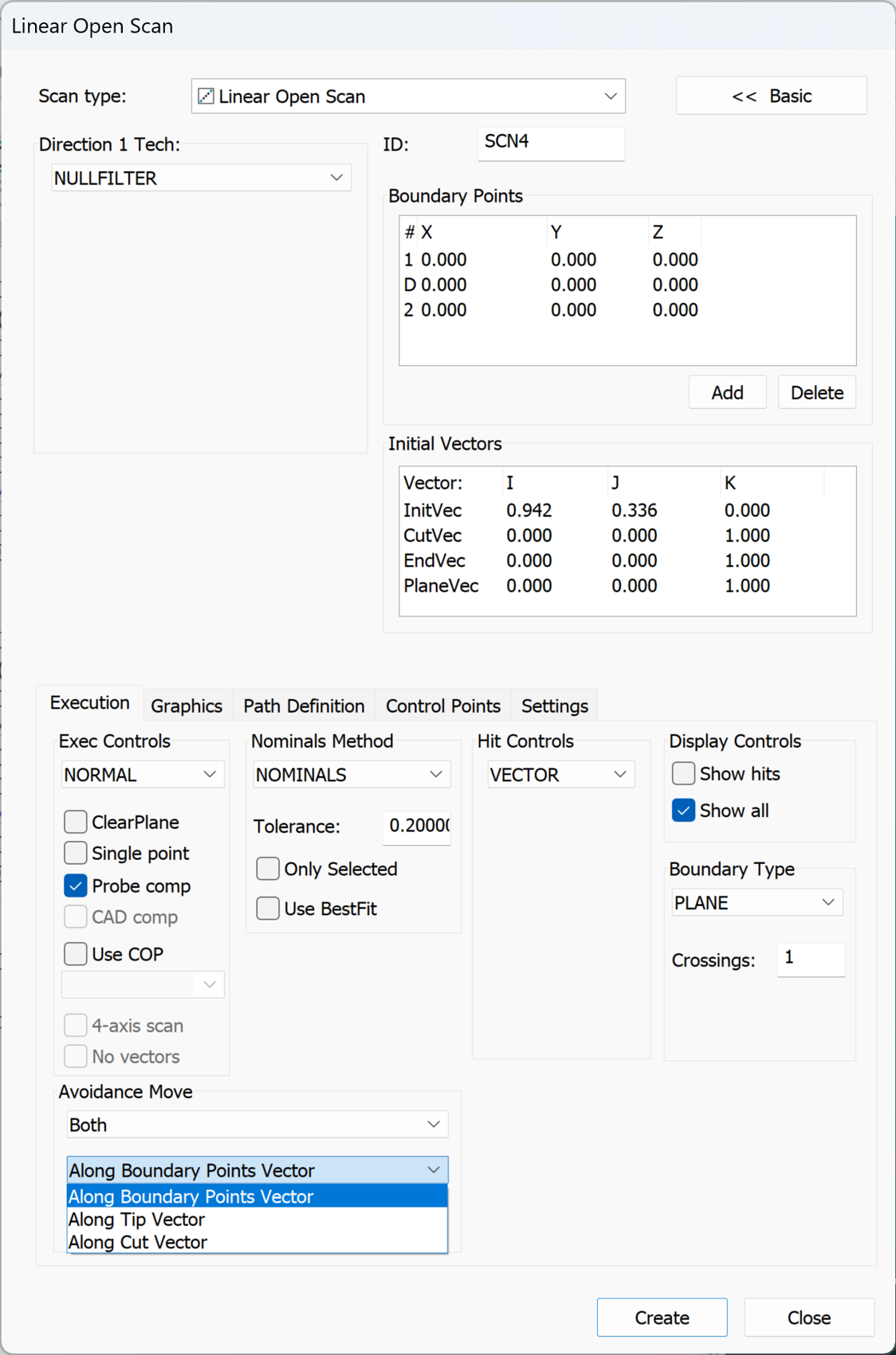Open the empty dropdown below Use COP
The height and width of the screenshot is (1355, 896).
pos(143,984)
